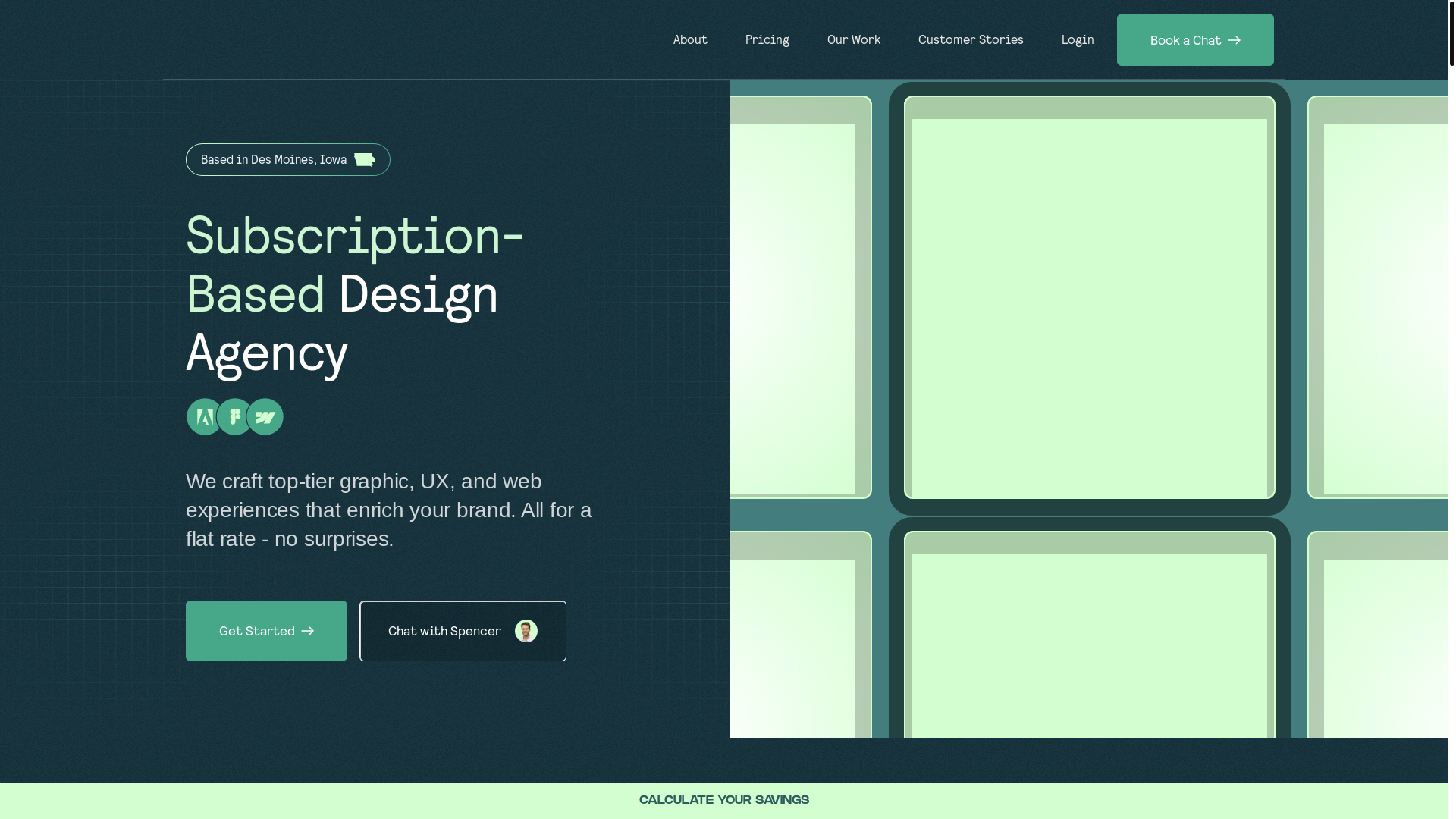Screen dimensions: 1456x819
Task: Open Our Work nav link
Action: (x=853, y=39)
